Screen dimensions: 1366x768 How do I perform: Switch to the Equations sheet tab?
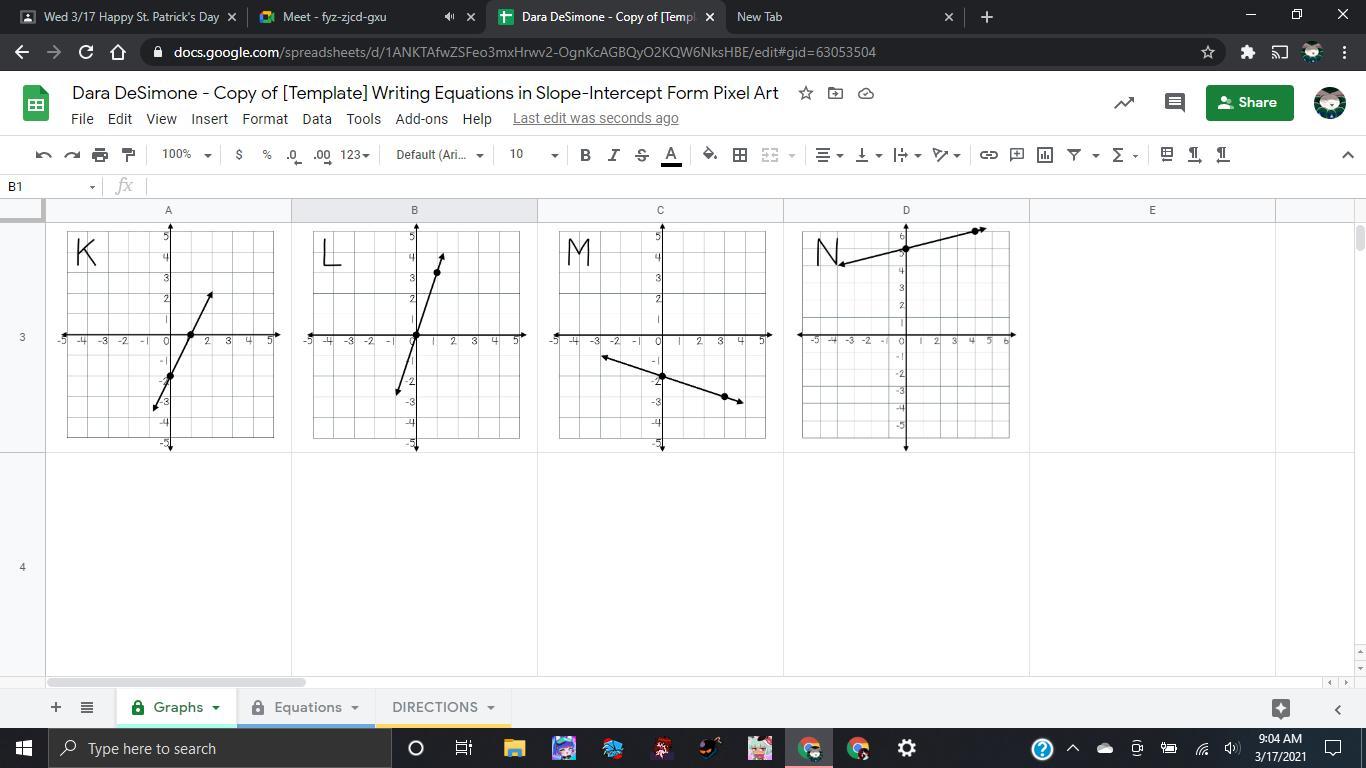click(x=306, y=707)
